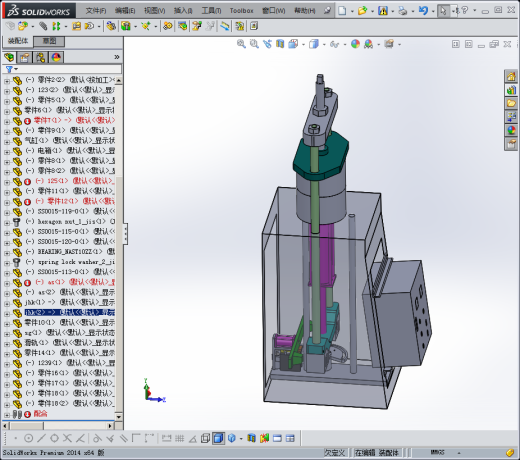Open the PropertyManager tab icon

[24, 57]
